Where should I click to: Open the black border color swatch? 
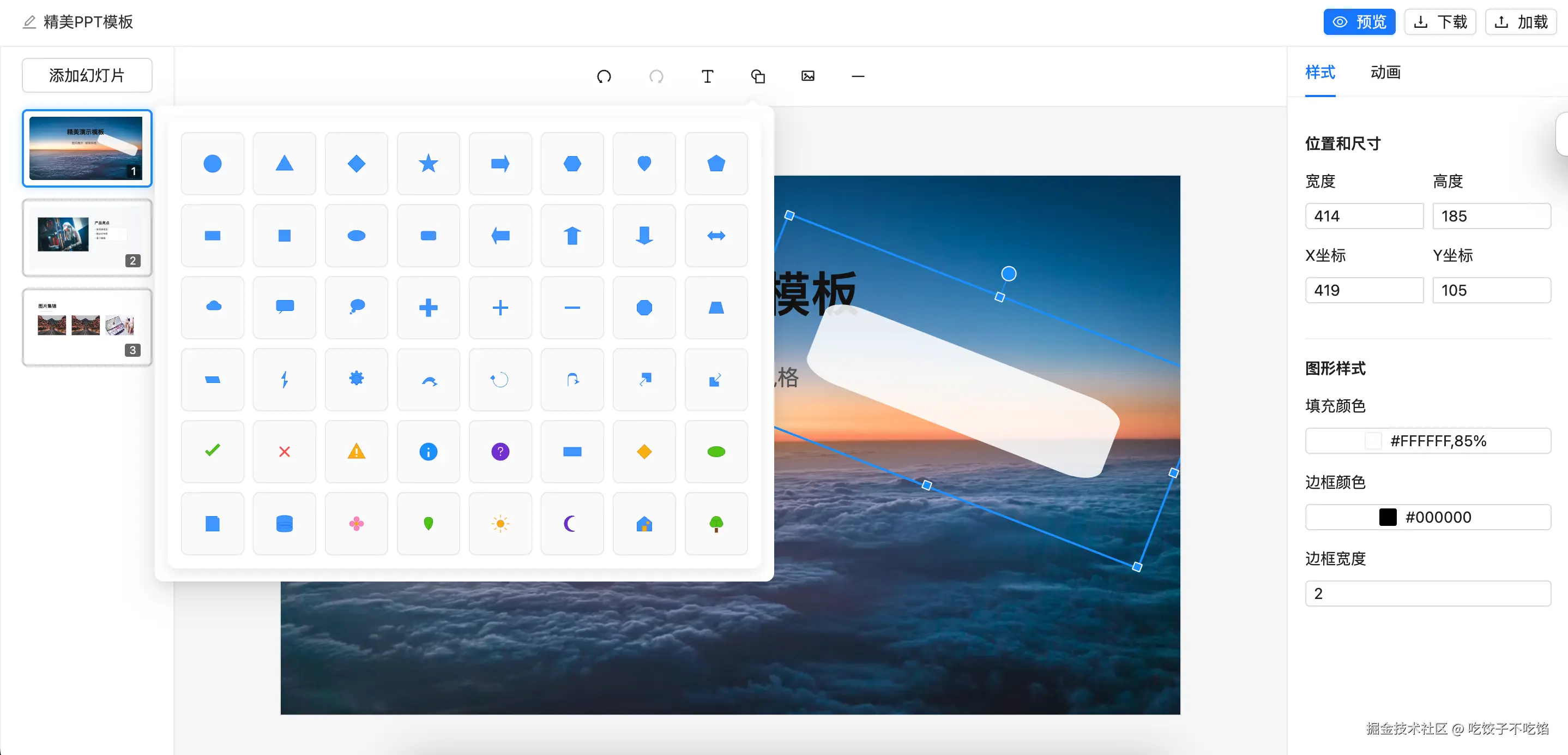1387,517
